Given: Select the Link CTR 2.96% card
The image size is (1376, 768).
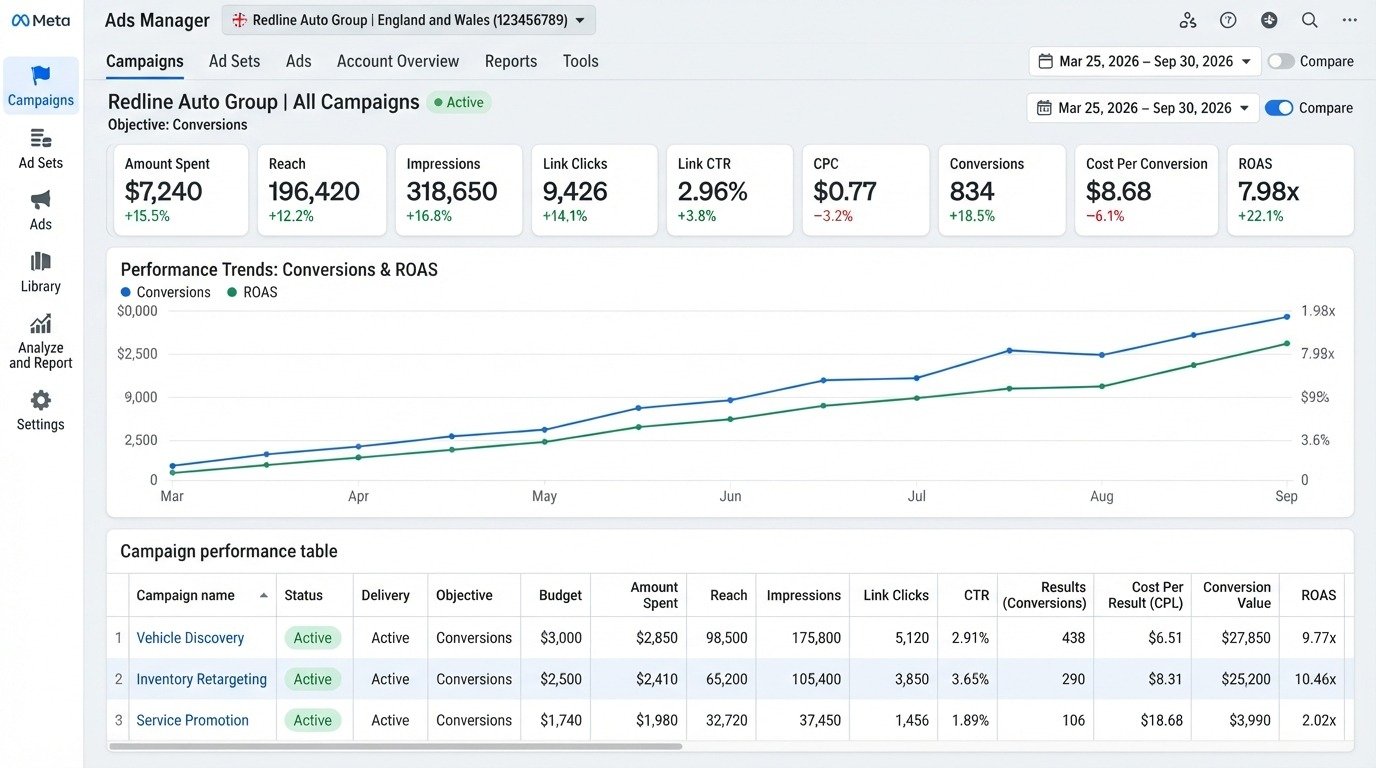Looking at the screenshot, I should tap(730, 190).
